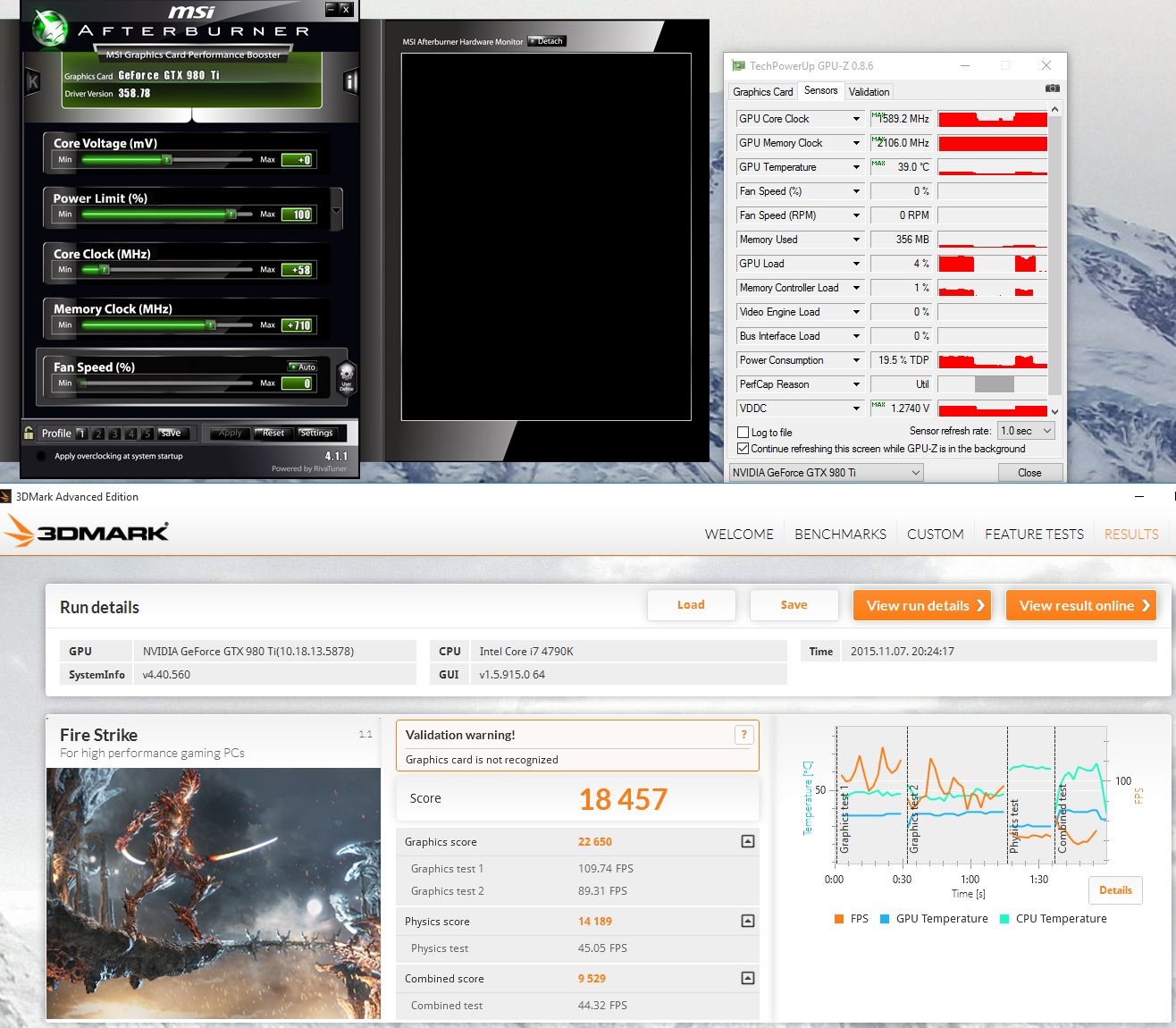1176x1028 pixels.
Task: Select Afterburner profile slot 3
Action: tap(114, 434)
